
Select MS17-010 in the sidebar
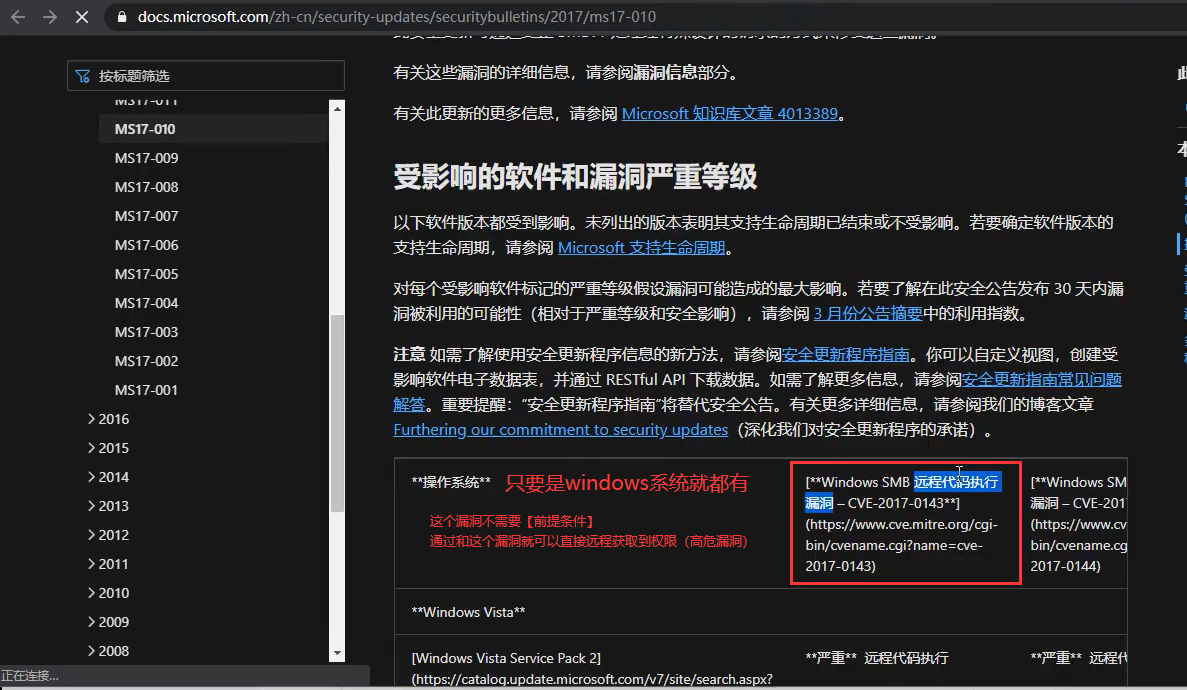pos(145,129)
